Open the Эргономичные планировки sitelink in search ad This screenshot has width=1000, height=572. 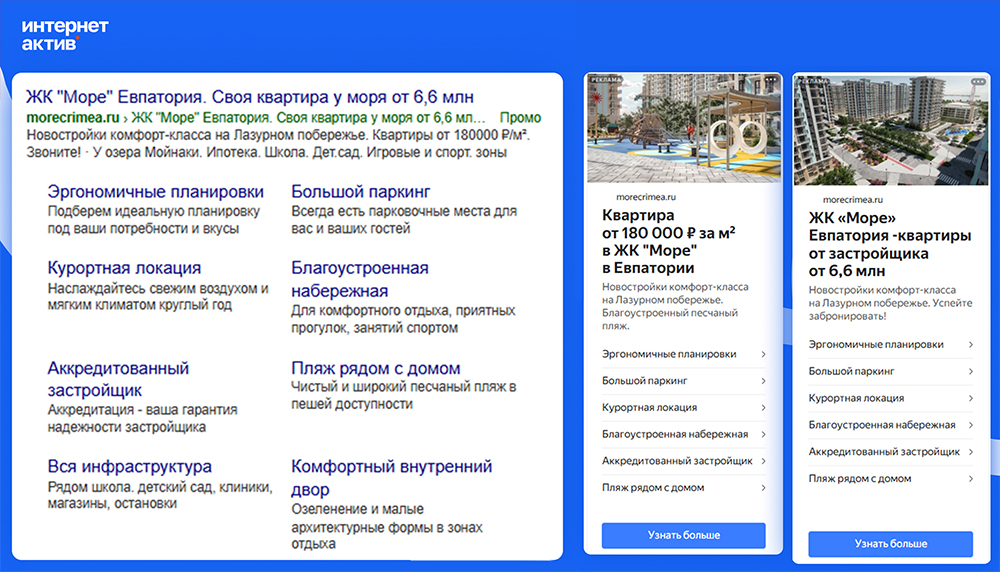156,192
